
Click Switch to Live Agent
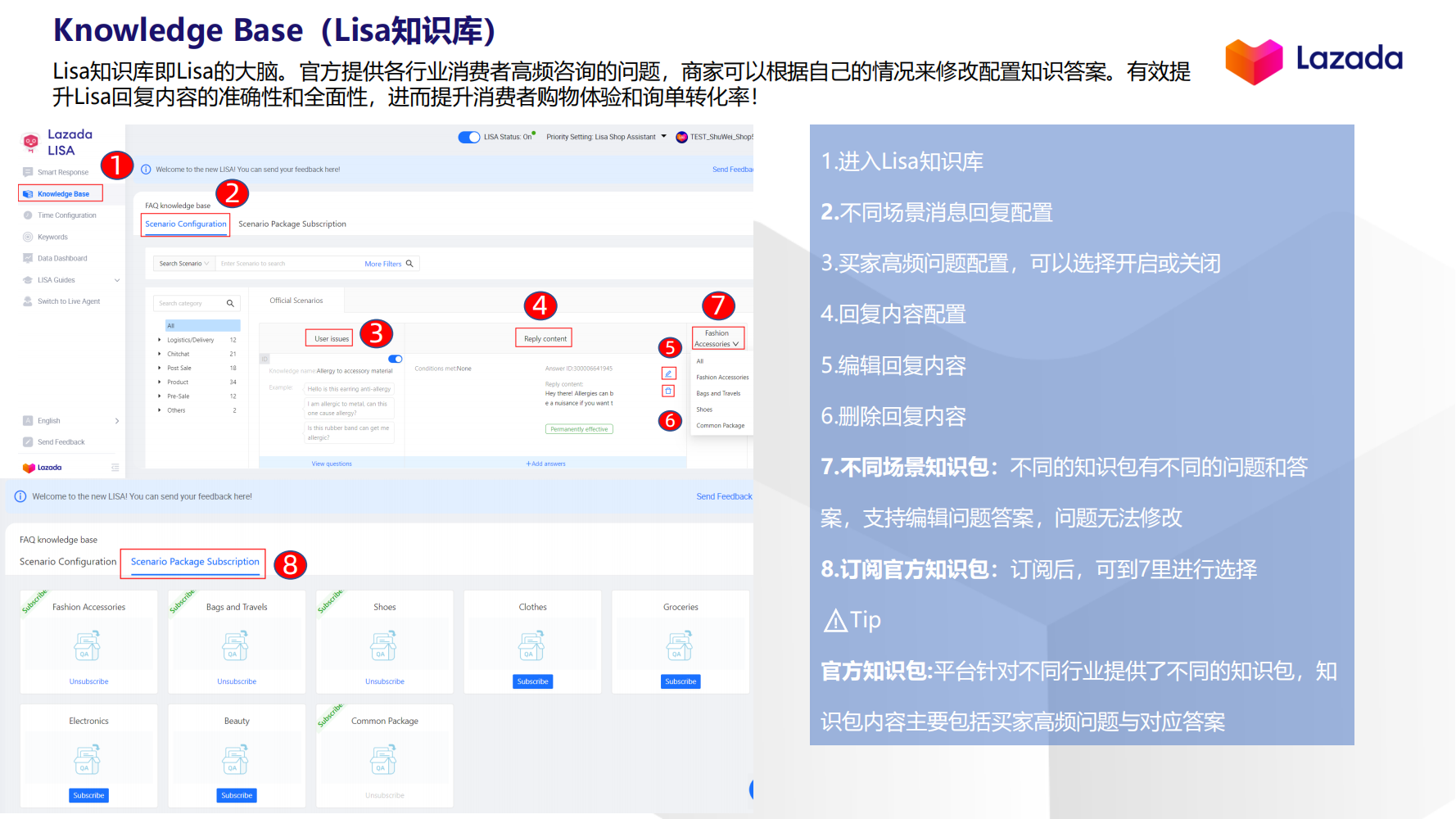(x=67, y=301)
